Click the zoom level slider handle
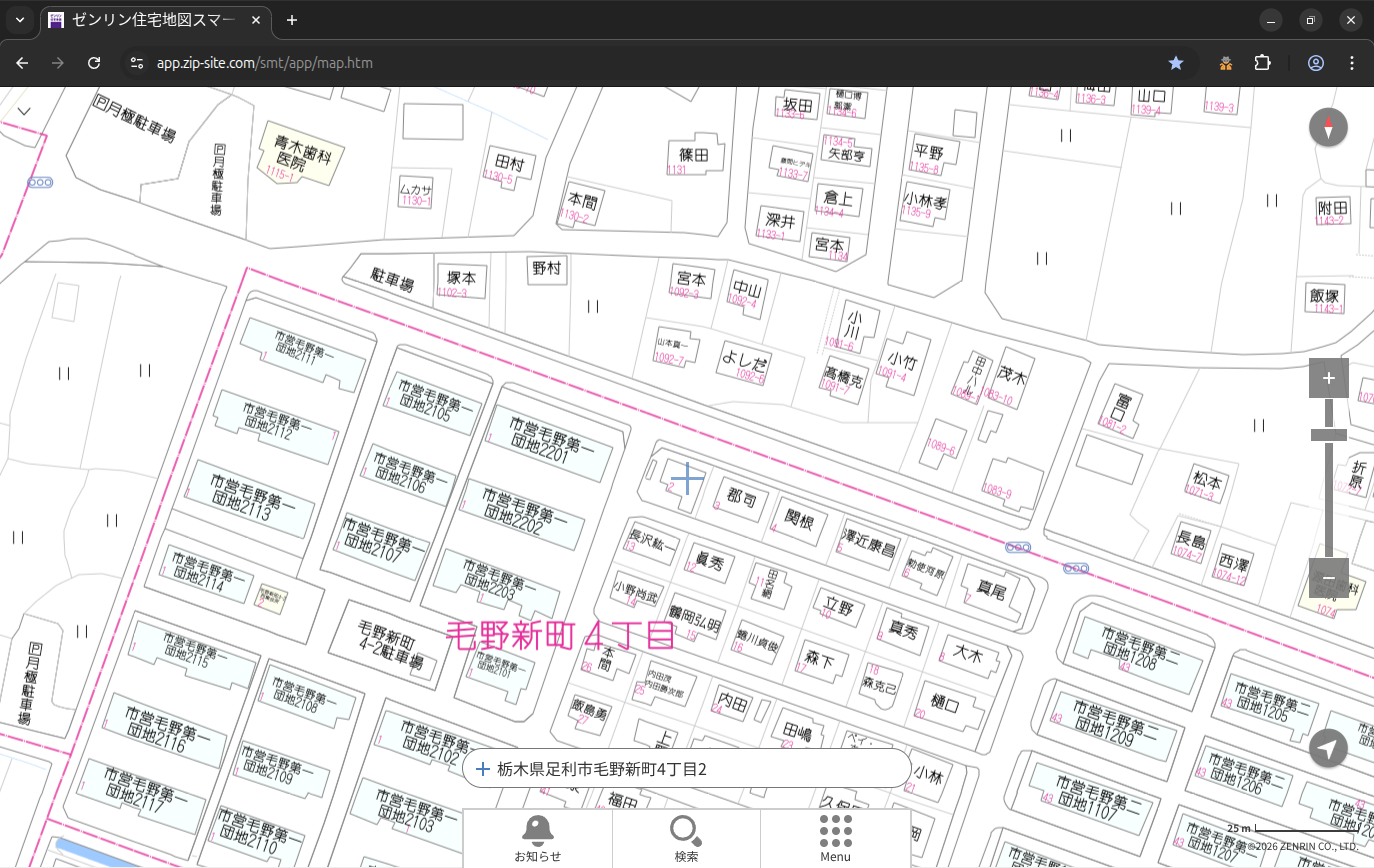1374x868 pixels. pos(1328,434)
